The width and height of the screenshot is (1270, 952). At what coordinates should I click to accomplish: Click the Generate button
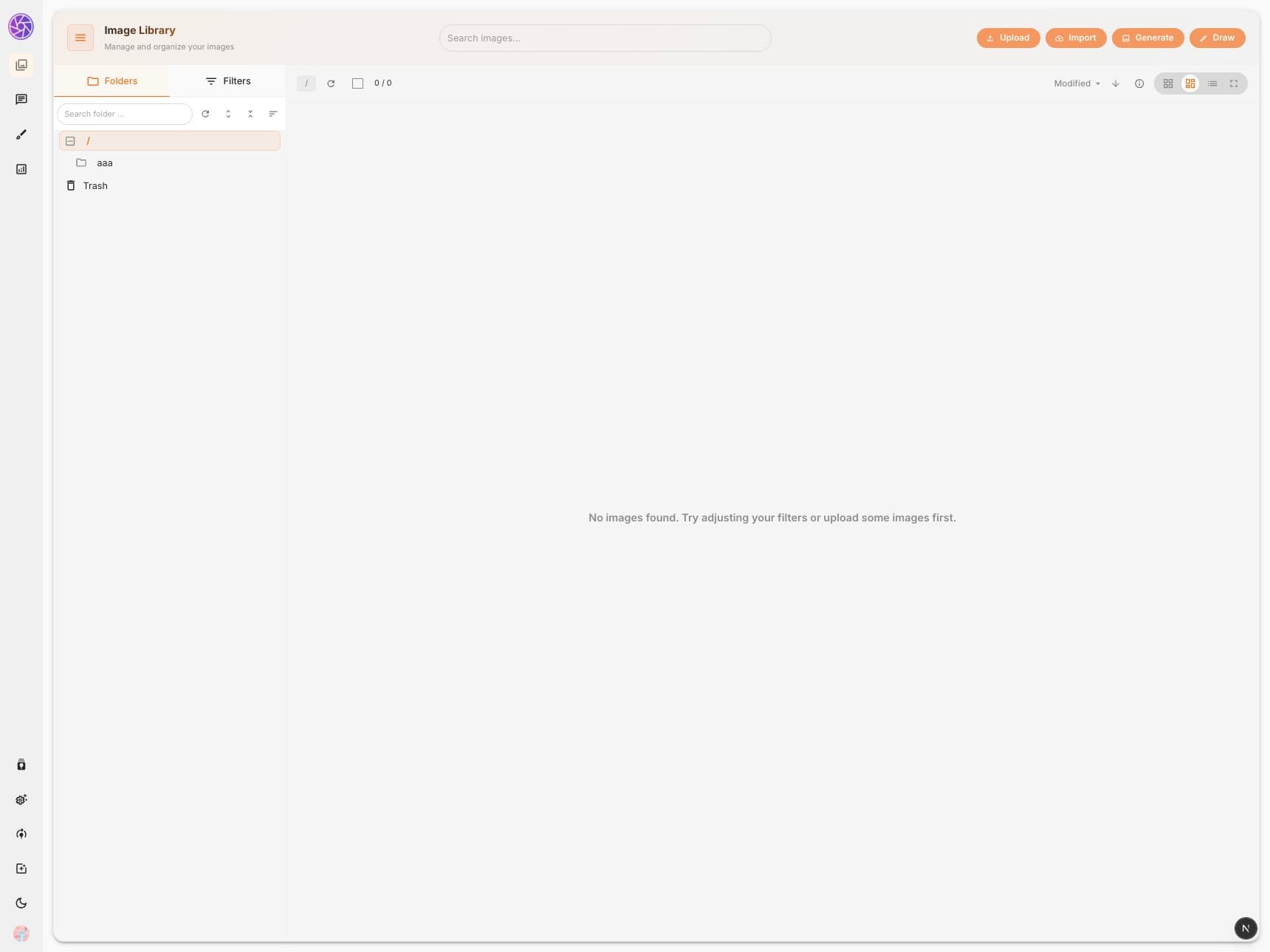pos(1147,38)
